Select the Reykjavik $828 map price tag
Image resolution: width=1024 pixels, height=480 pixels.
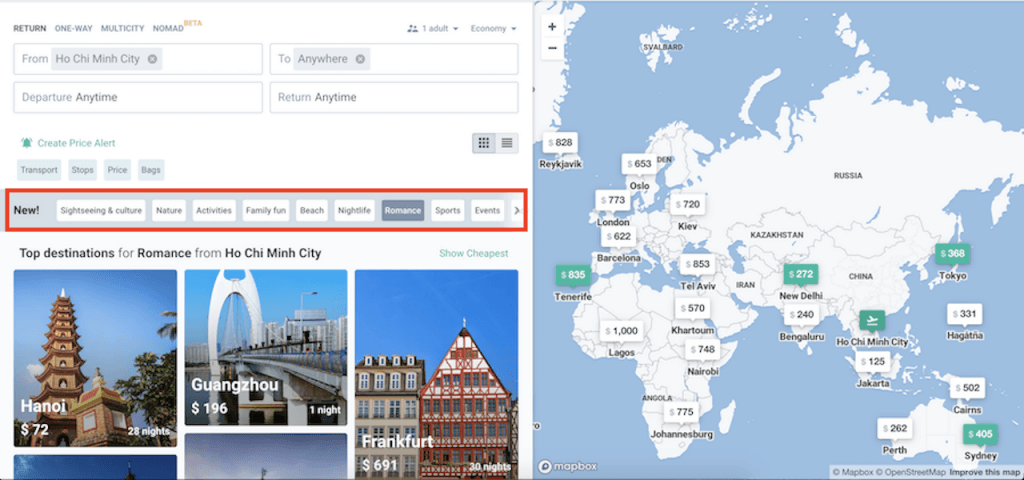click(x=560, y=143)
